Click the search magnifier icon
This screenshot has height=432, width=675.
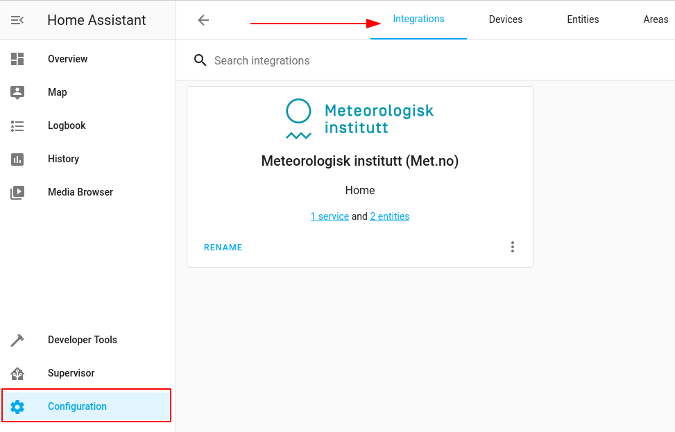[200, 60]
